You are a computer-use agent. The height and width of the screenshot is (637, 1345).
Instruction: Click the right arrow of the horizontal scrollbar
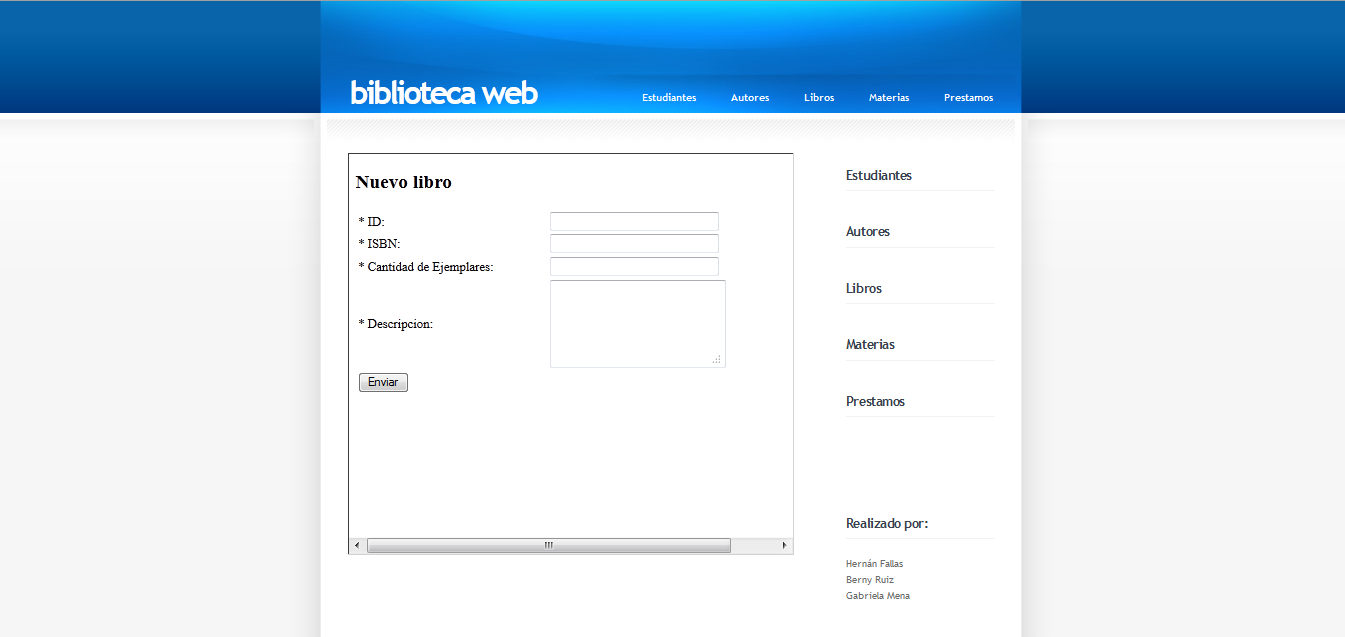click(784, 545)
